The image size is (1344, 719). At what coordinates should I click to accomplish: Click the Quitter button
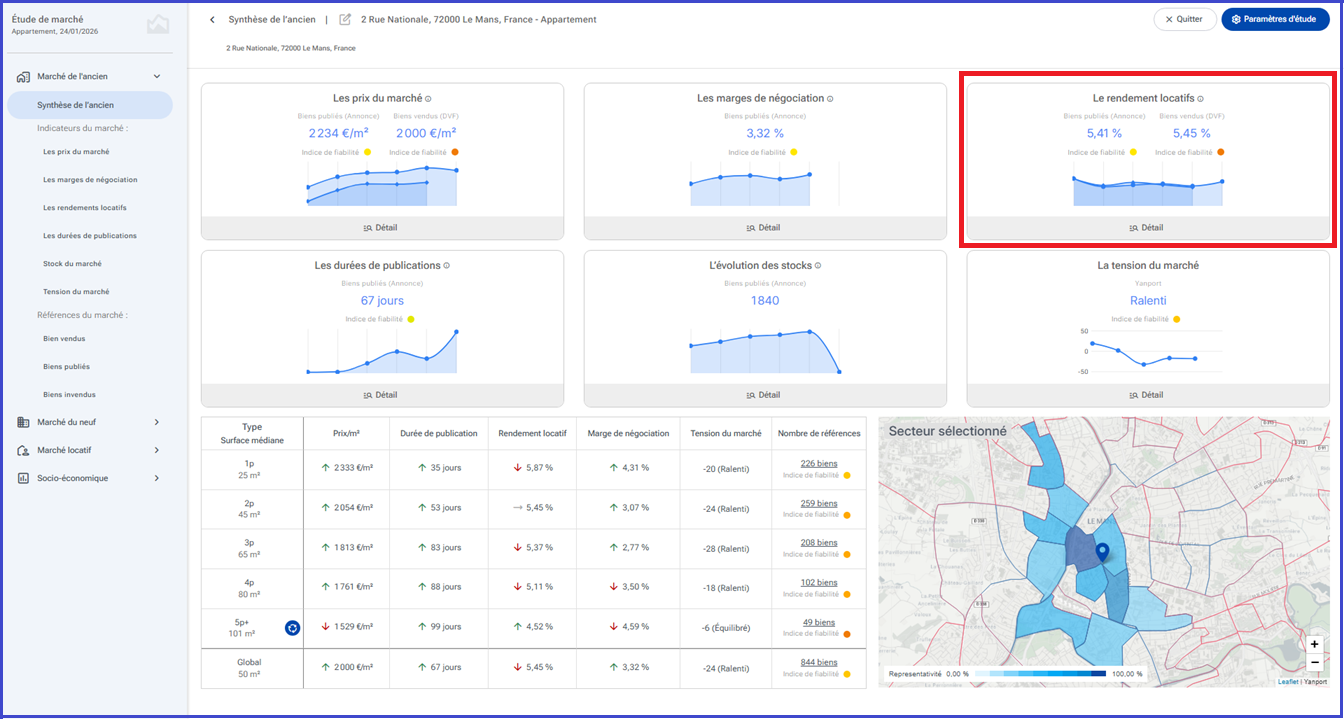pyautogui.click(x=1185, y=19)
